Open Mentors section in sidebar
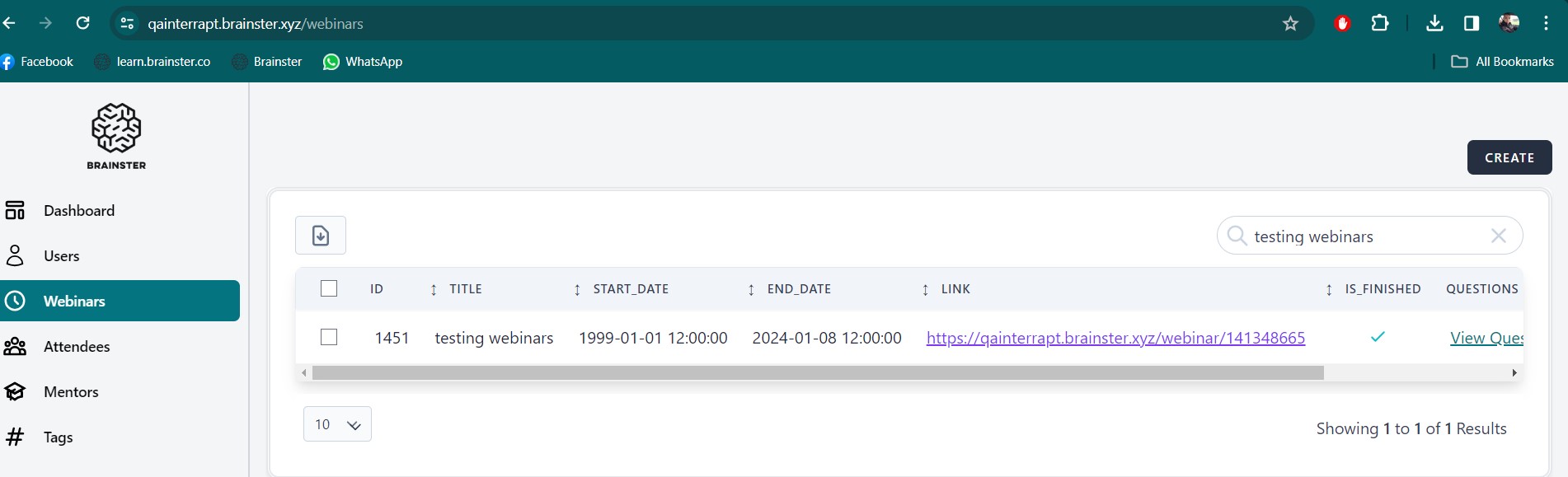The image size is (1568, 477). (x=71, y=392)
